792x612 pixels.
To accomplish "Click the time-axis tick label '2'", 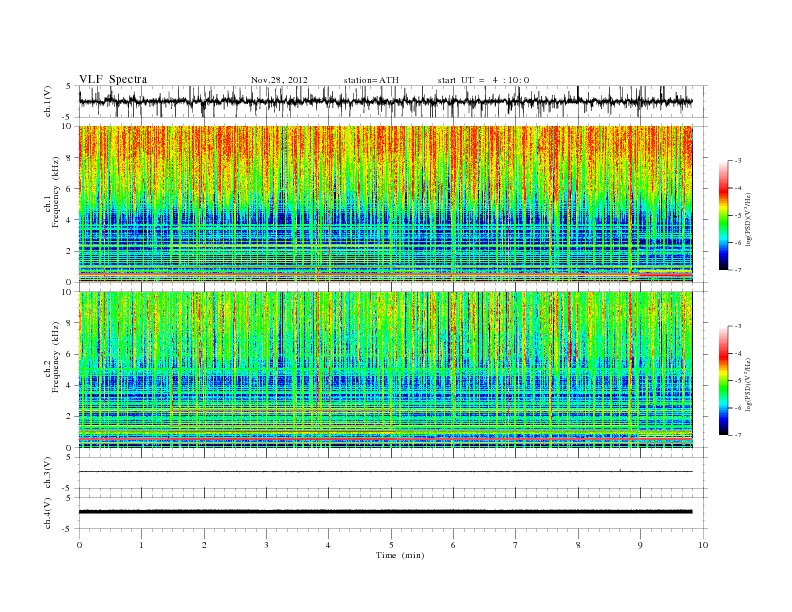I will [204, 545].
